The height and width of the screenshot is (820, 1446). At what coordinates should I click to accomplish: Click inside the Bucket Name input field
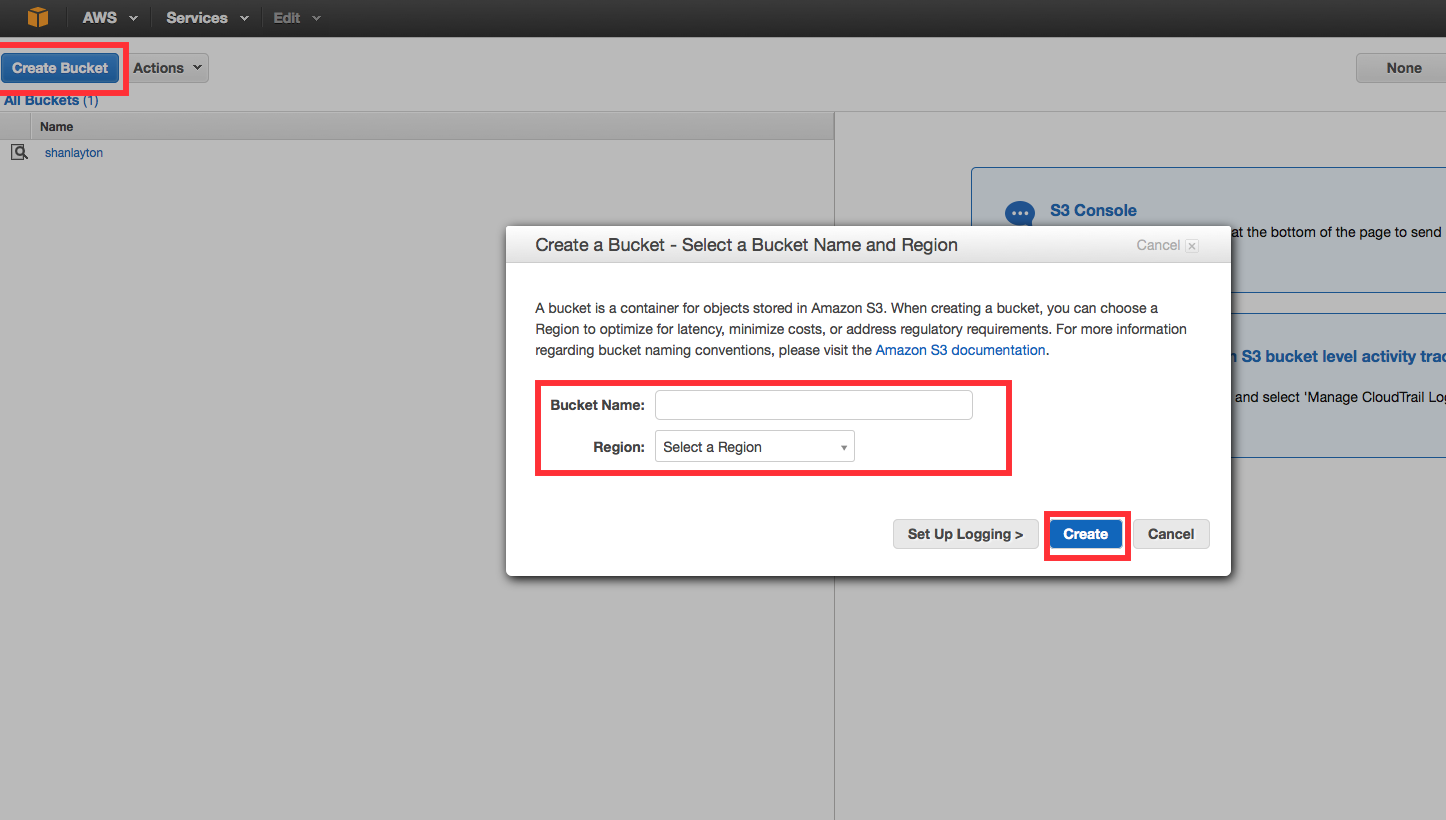813,404
